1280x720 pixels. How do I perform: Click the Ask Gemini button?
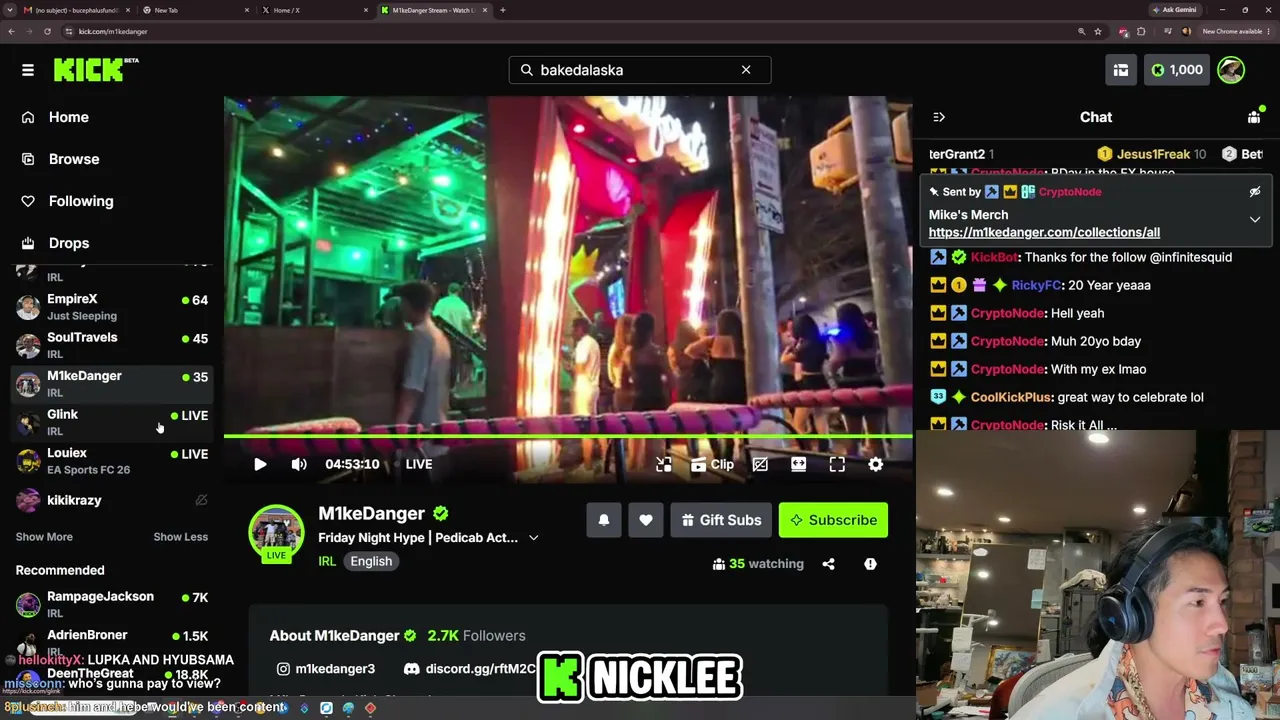pos(1174,10)
